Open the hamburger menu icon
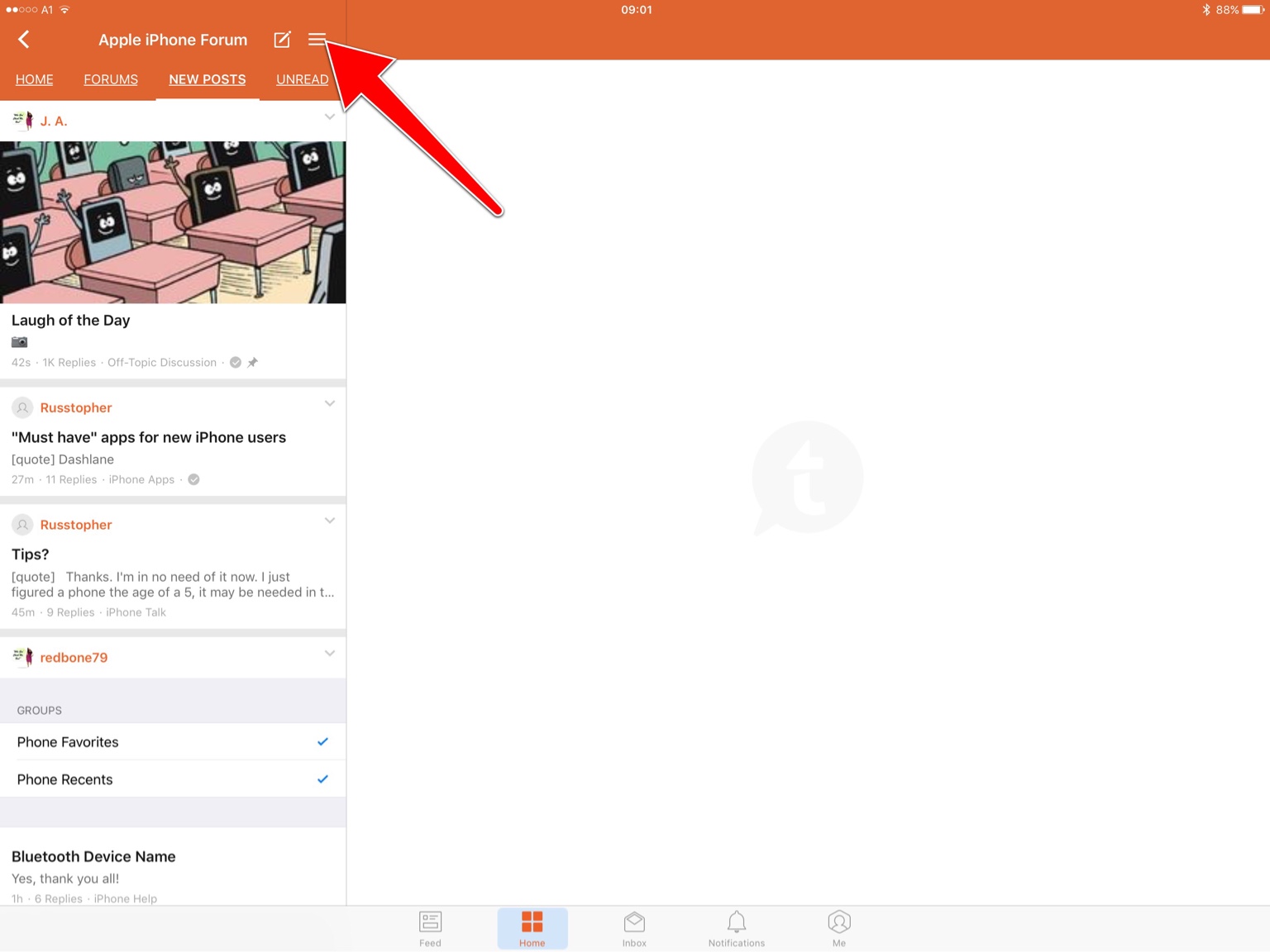 click(317, 40)
